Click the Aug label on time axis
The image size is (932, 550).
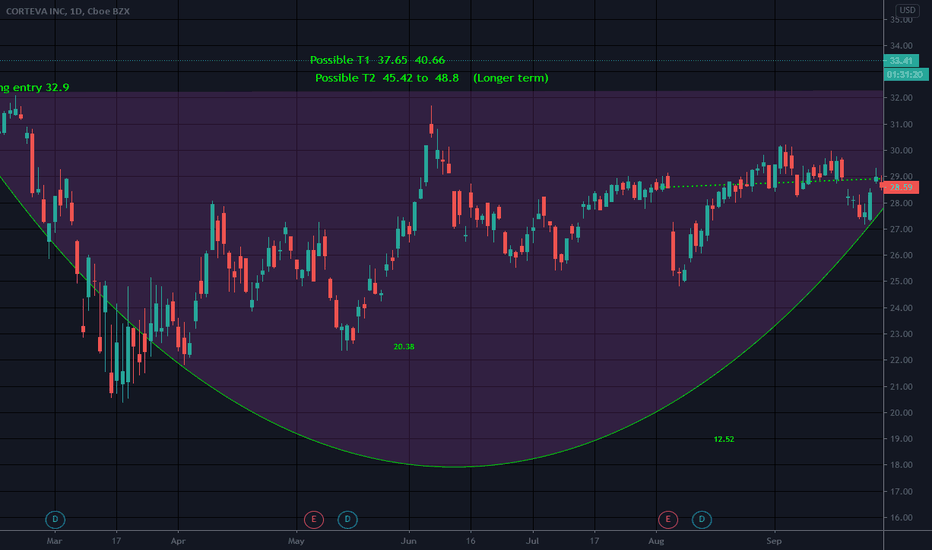click(656, 541)
